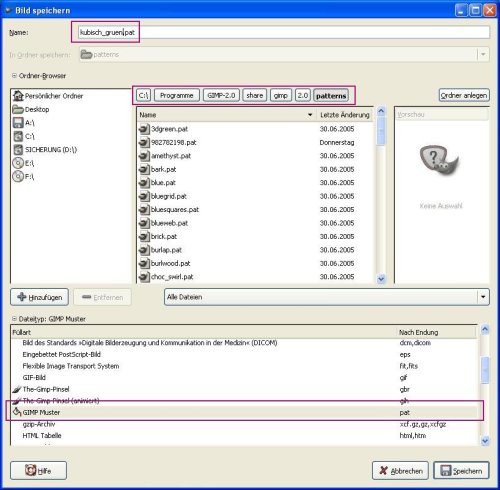Sort files by the Letzte Änderung column
The width and height of the screenshot is (500, 490).
[x=345, y=115]
